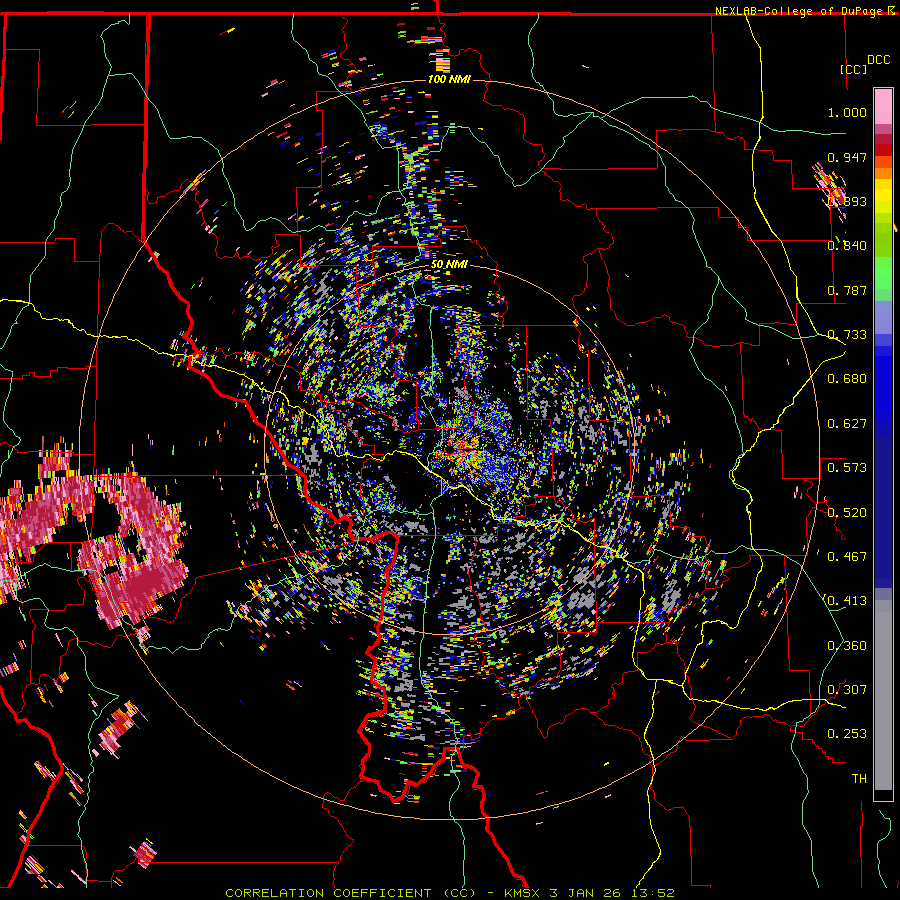Image resolution: width=900 pixels, height=900 pixels.
Task: Click the DCC label above the color scale
Action: (878, 60)
